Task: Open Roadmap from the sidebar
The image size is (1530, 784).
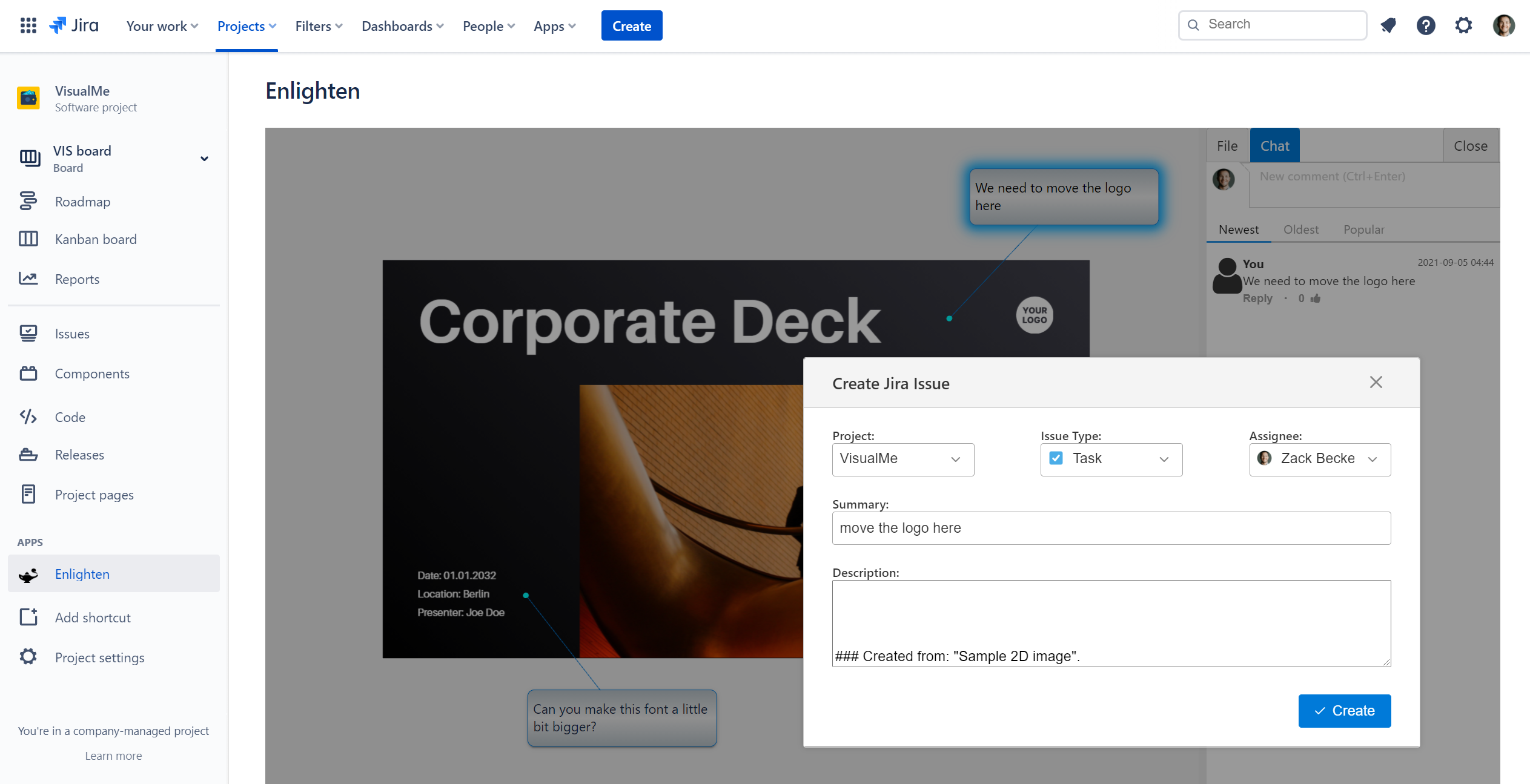Action: tap(82, 202)
